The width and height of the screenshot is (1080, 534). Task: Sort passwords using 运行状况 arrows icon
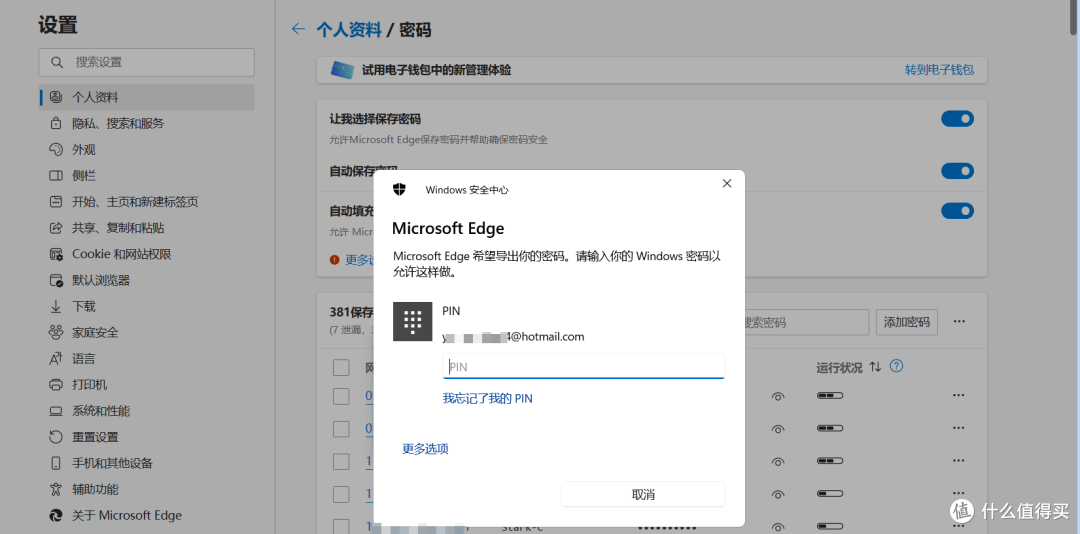pos(875,367)
